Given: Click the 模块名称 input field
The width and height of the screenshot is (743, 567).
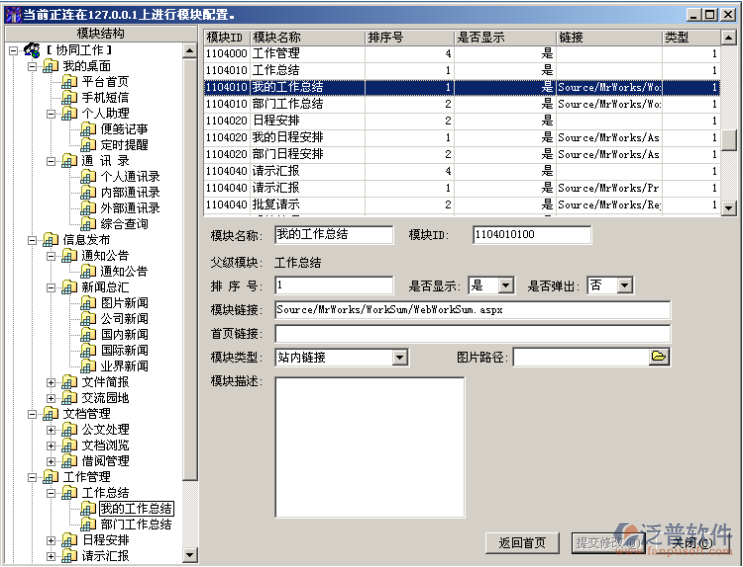Looking at the screenshot, I should tap(334, 235).
